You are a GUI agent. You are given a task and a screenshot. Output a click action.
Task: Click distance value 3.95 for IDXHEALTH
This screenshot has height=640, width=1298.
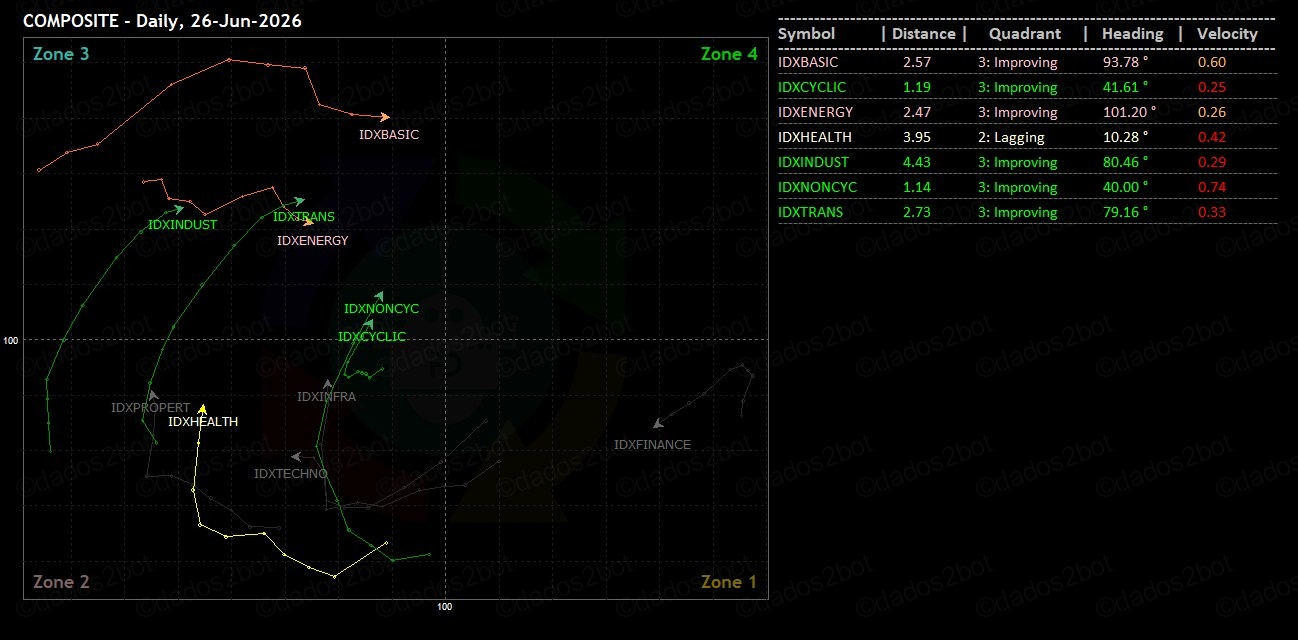coord(916,137)
